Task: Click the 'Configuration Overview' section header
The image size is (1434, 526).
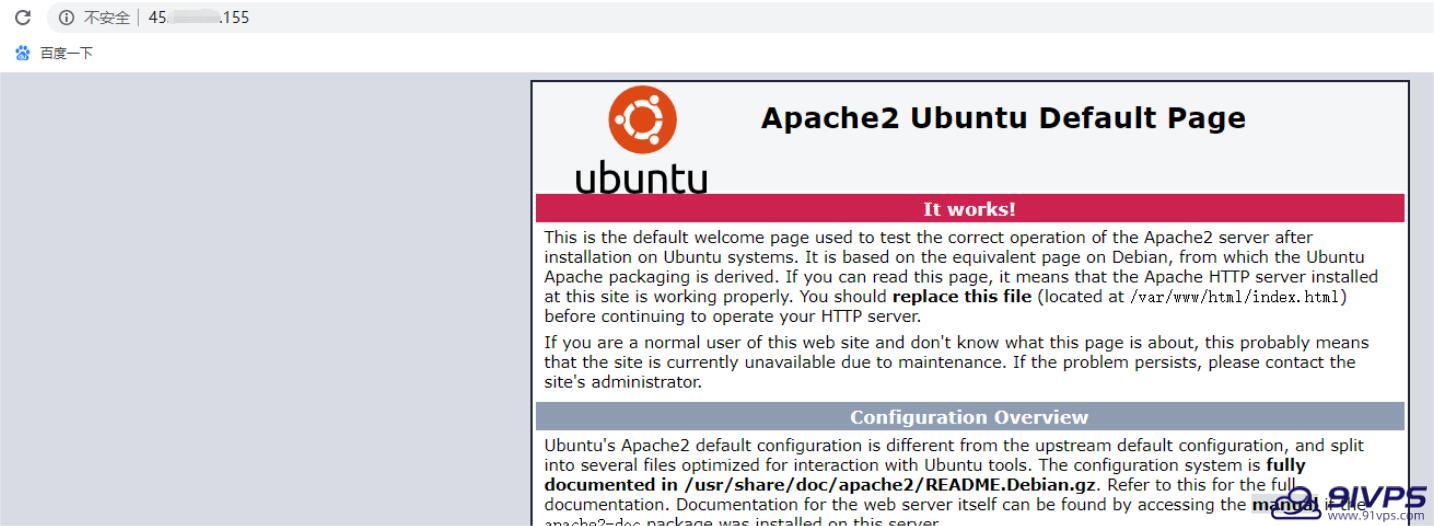Action: tap(970, 417)
